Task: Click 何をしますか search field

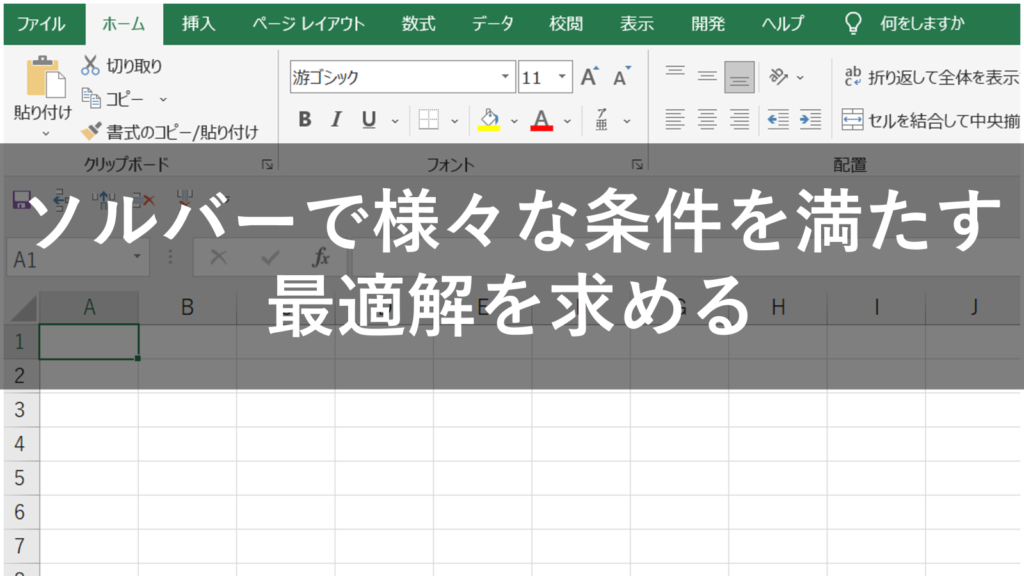Action: 921,24
